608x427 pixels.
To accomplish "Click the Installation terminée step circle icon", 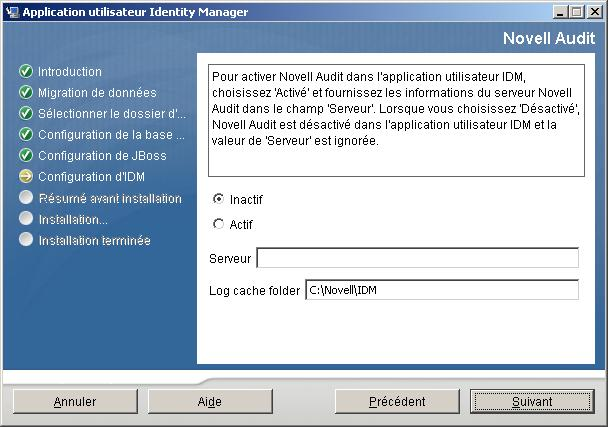I will pyautogui.click(x=26, y=239).
